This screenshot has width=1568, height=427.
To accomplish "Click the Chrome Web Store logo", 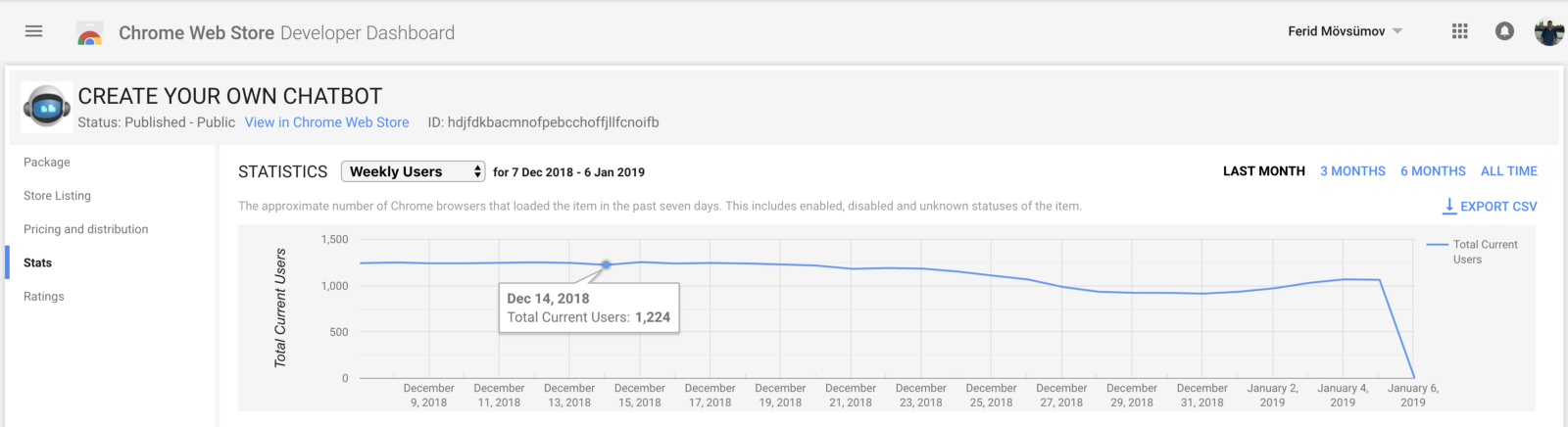I will 90,34.
